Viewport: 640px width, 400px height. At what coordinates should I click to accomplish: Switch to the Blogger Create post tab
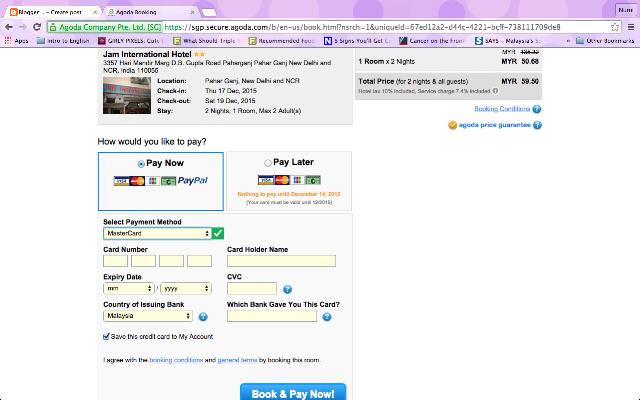pos(53,12)
